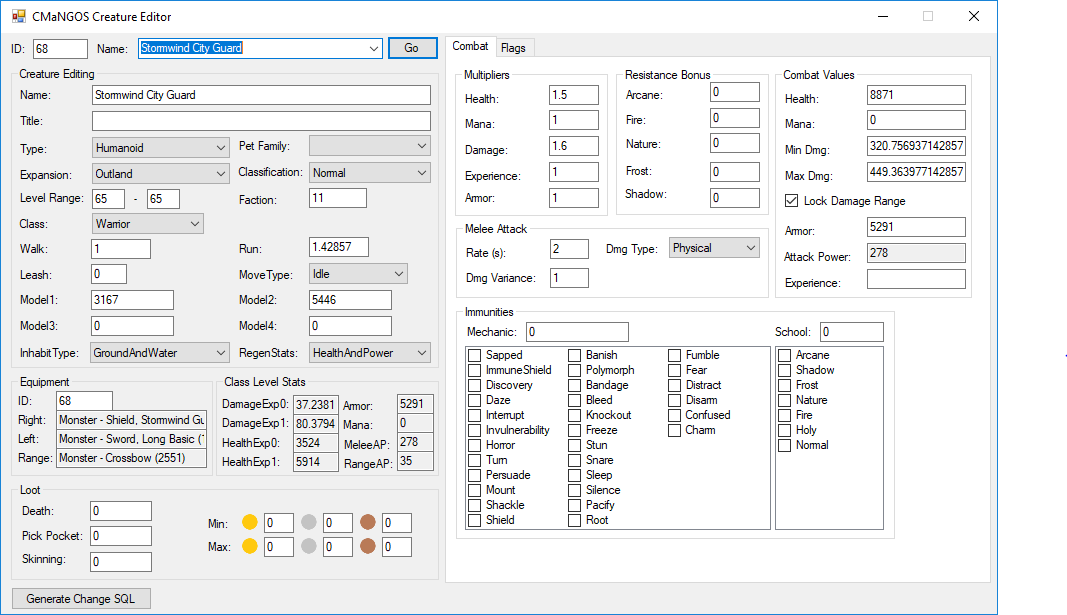1067x615 pixels.
Task: Click the Pick Pocket loot field
Action: (121, 535)
